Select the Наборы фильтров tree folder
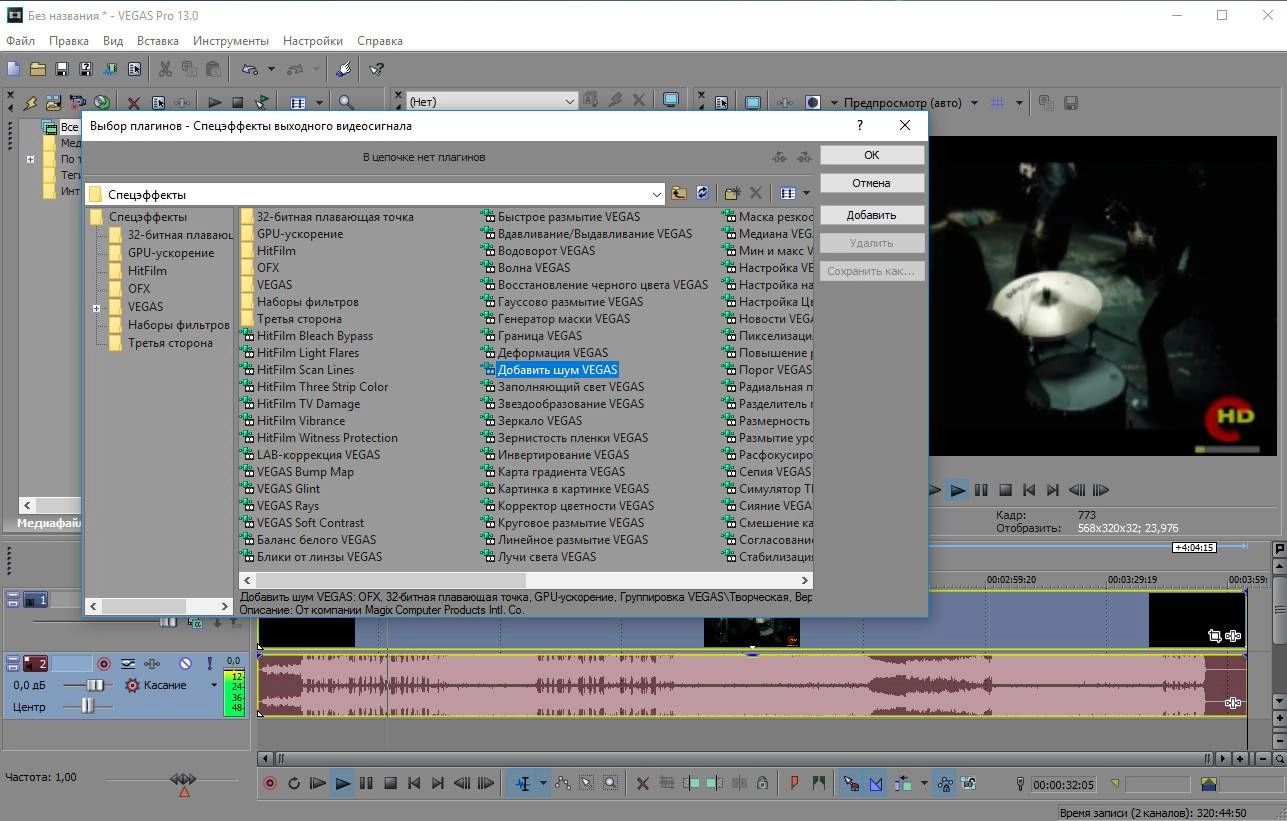The height and width of the screenshot is (821, 1287). (178, 325)
